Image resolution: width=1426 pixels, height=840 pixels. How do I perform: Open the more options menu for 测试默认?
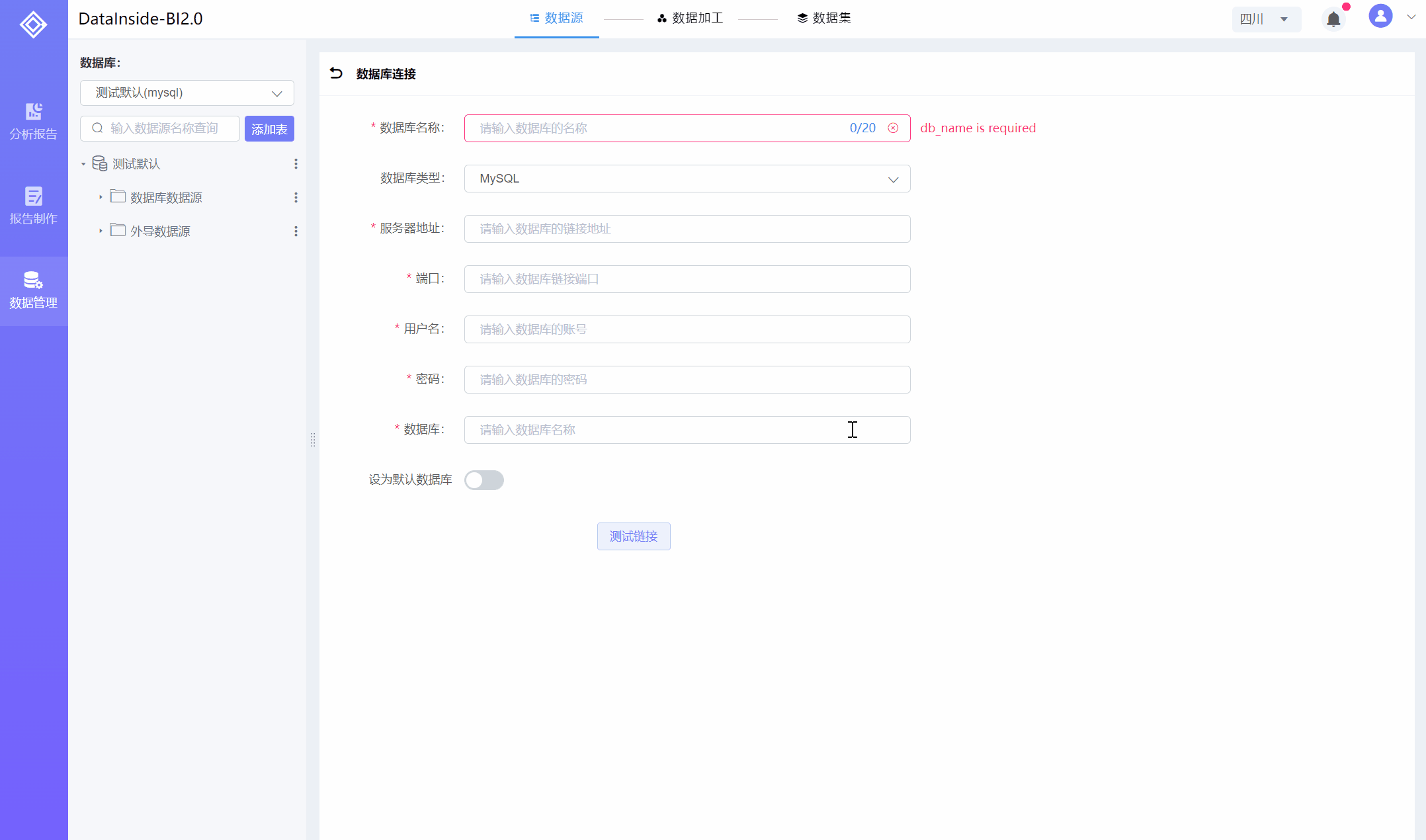point(296,163)
